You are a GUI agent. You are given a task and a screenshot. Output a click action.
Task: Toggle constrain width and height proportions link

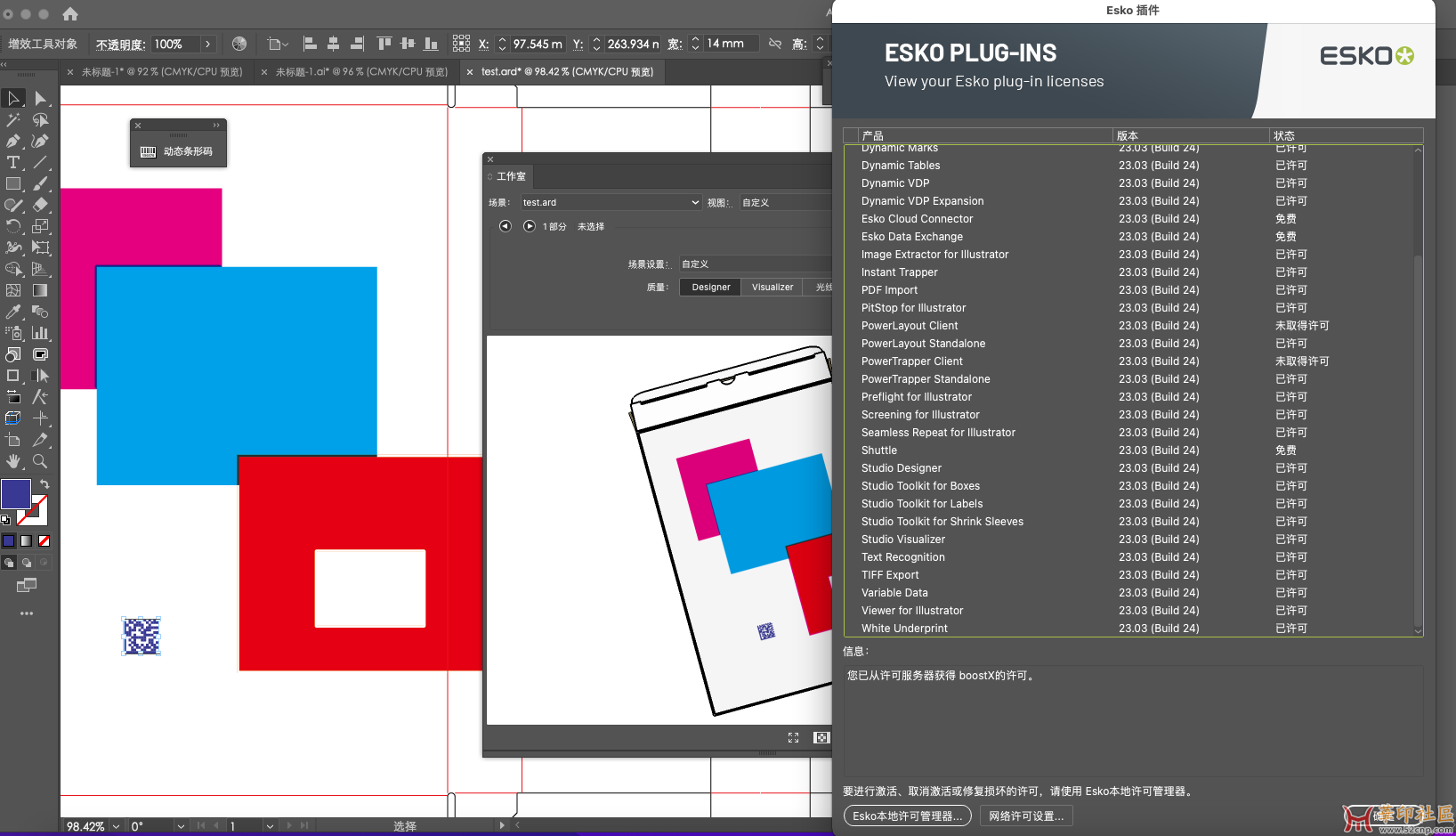[x=775, y=44]
